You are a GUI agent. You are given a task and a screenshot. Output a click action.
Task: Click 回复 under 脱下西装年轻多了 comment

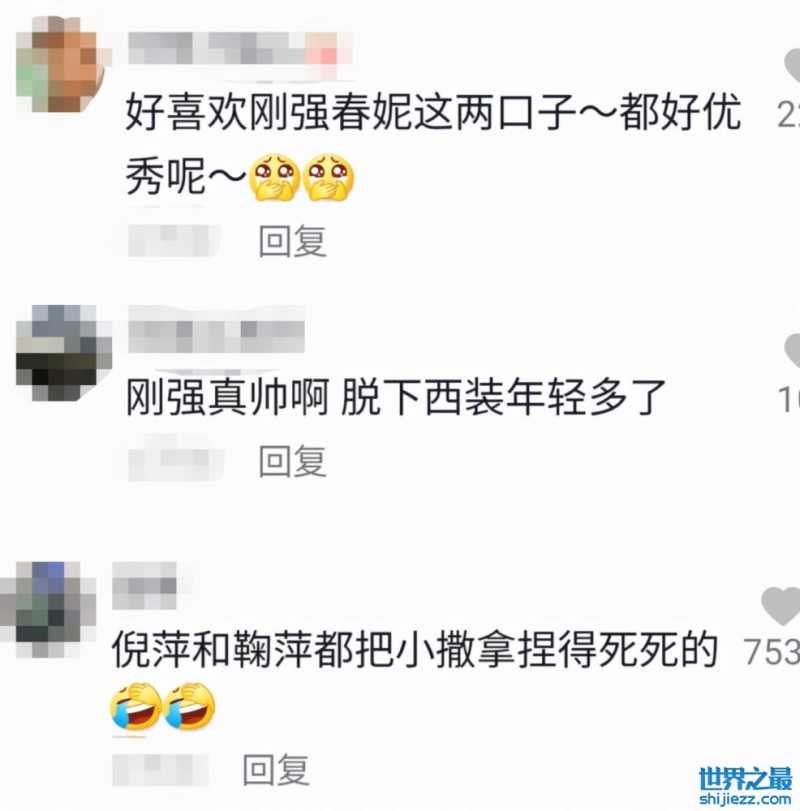293,461
